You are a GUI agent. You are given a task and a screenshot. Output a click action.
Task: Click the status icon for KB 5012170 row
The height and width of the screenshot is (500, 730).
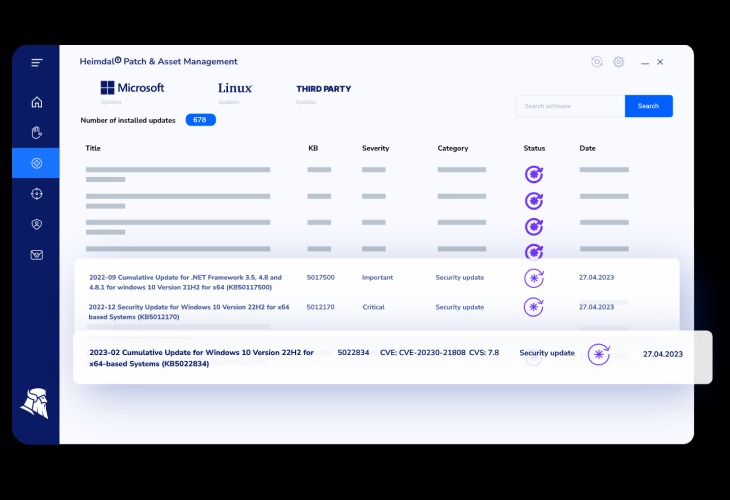tap(534, 307)
